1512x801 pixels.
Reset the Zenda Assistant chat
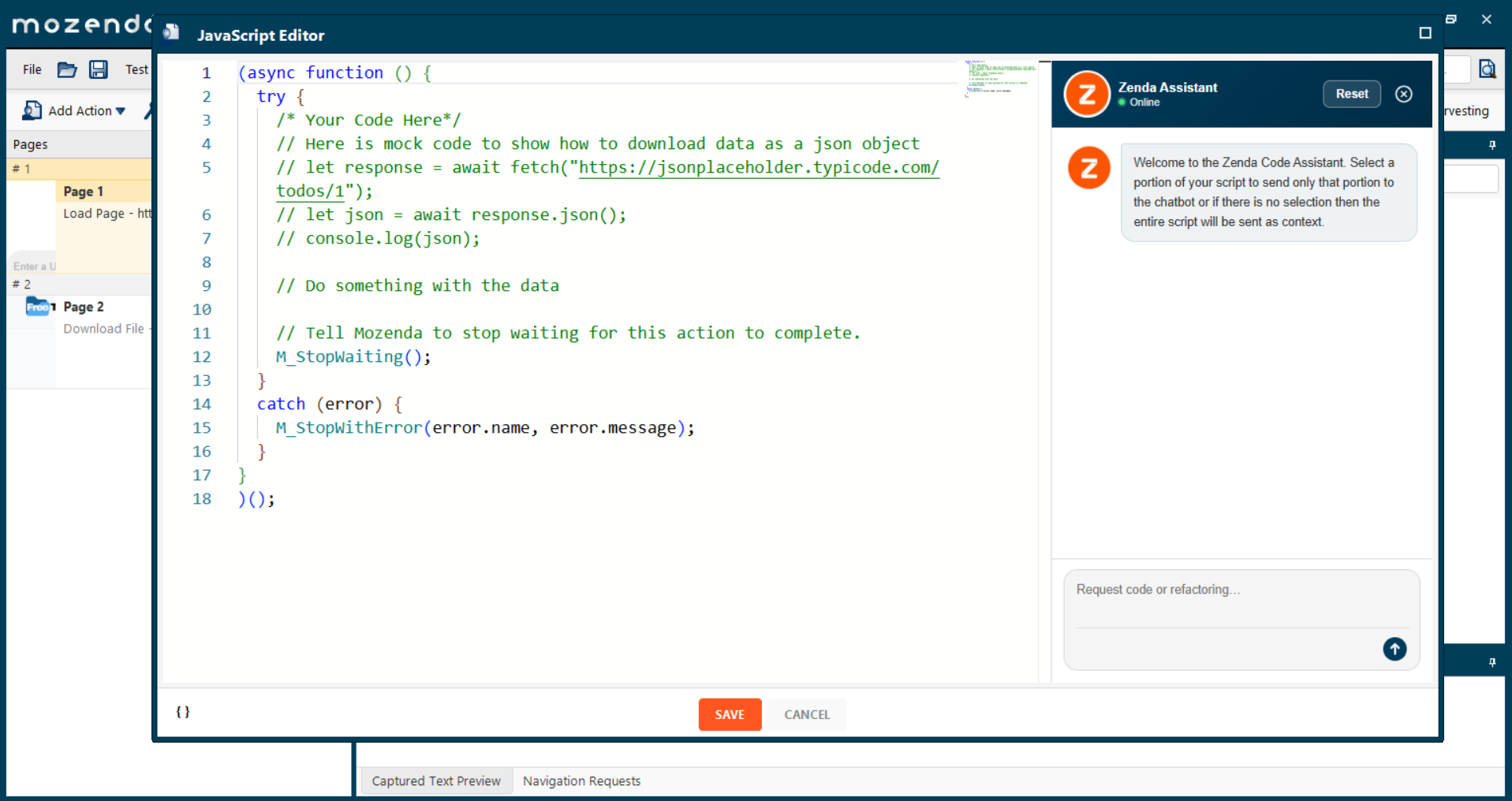coord(1352,94)
